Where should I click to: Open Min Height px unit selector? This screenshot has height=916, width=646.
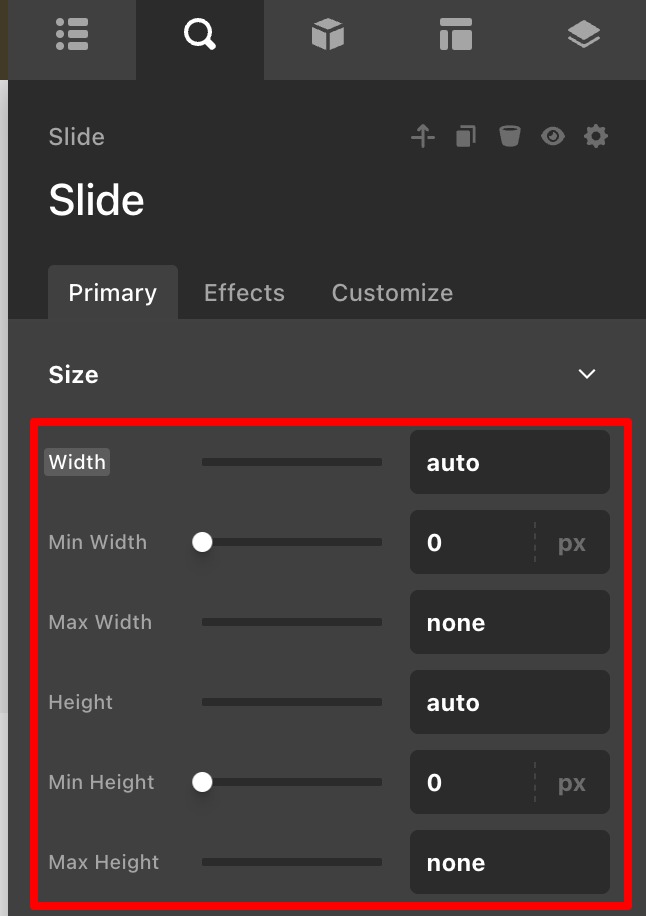(x=572, y=783)
